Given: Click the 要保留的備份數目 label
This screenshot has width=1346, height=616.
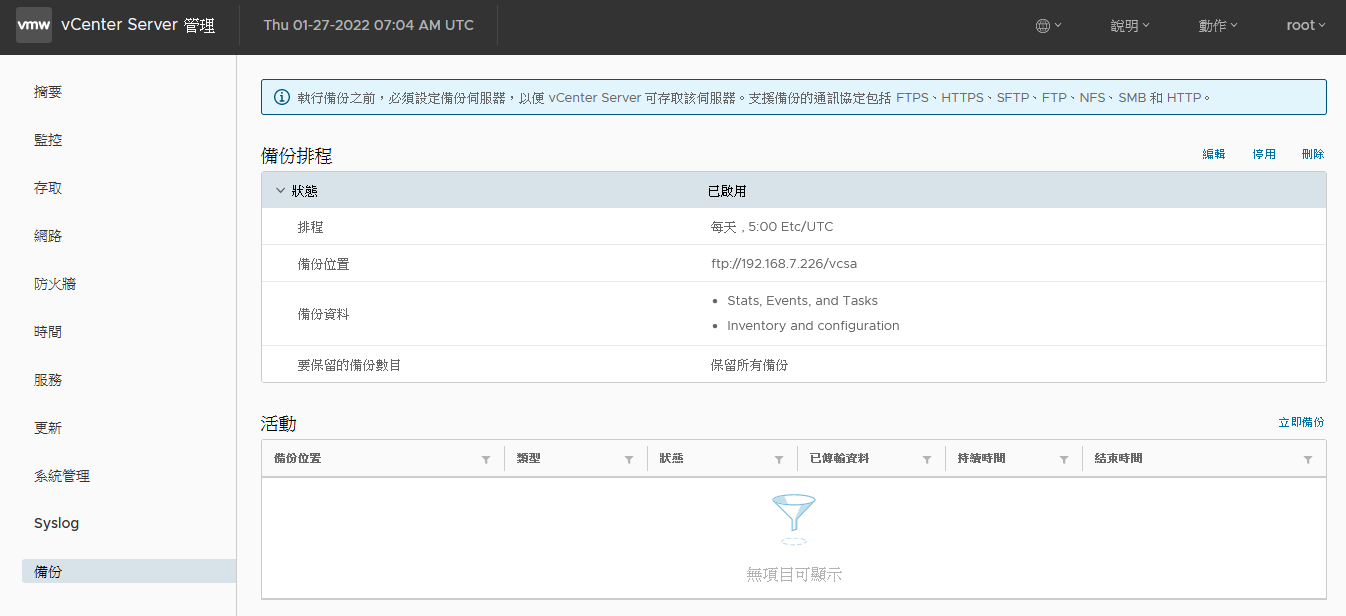Looking at the screenshot, I should pos(349,365).
